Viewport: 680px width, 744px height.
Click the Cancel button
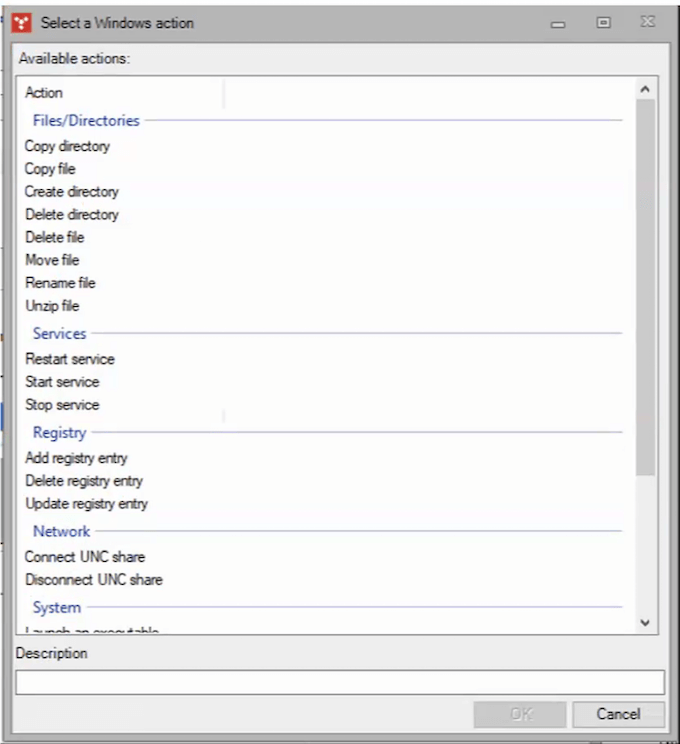coord(618,714)
